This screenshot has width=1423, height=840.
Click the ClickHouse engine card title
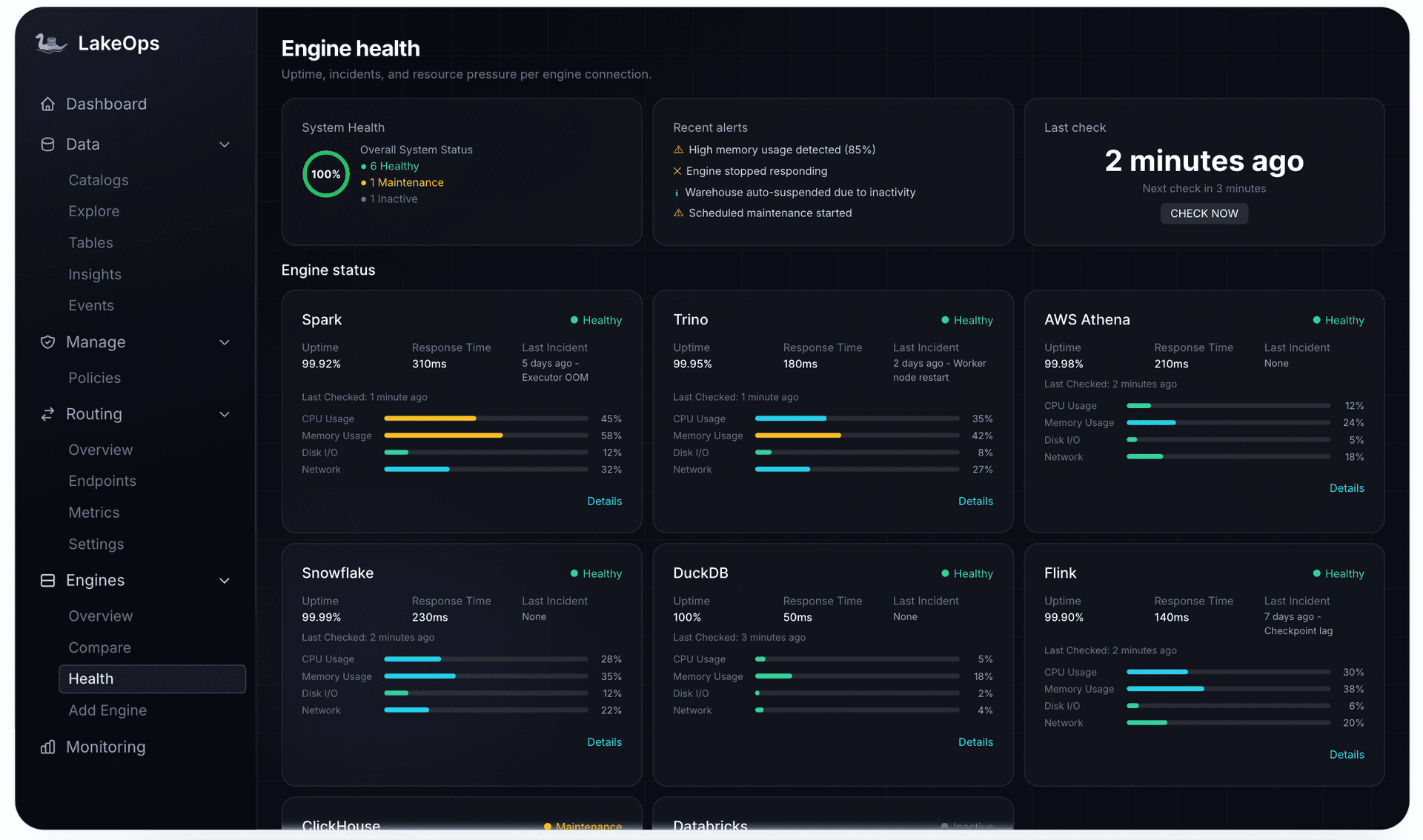pos(341,824)
